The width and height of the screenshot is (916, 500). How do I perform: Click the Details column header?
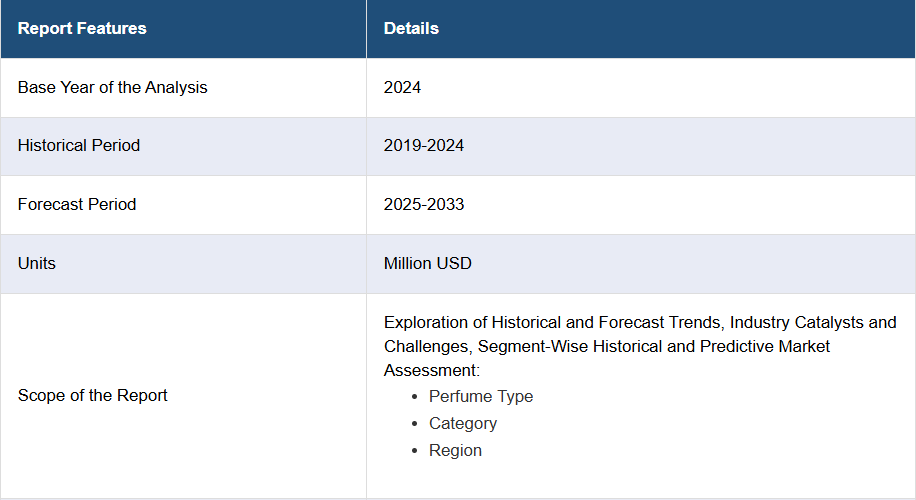pos(411,29)
